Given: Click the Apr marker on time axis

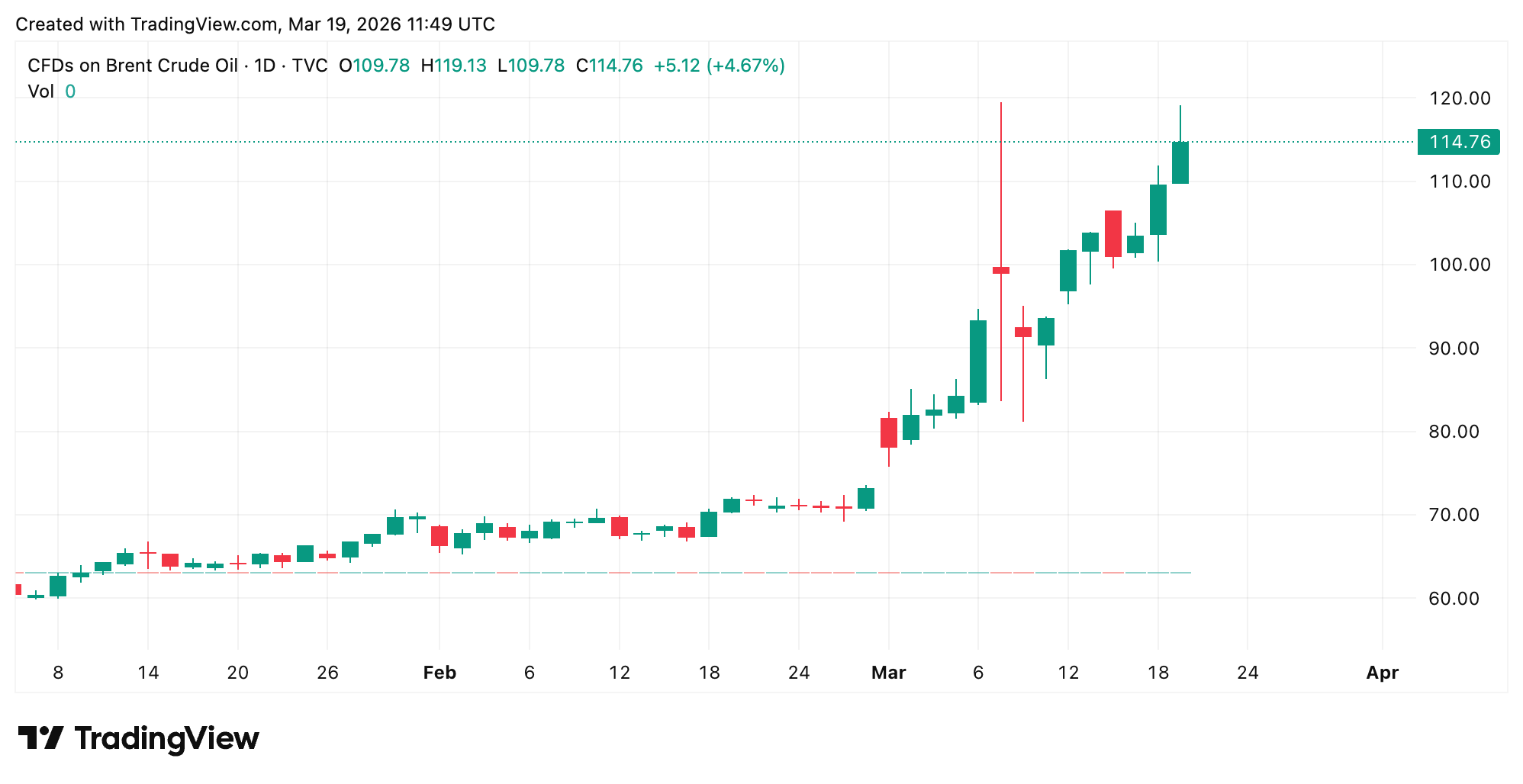Looking at the screenshot, I should 1382,673.
